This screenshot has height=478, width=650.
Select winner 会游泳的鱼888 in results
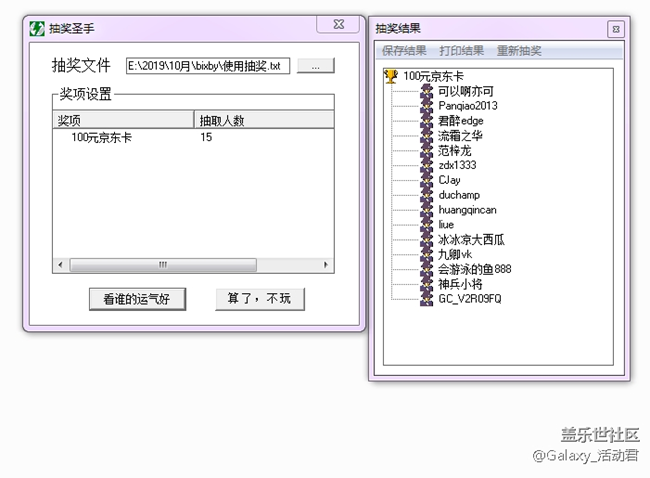(475, 269)
